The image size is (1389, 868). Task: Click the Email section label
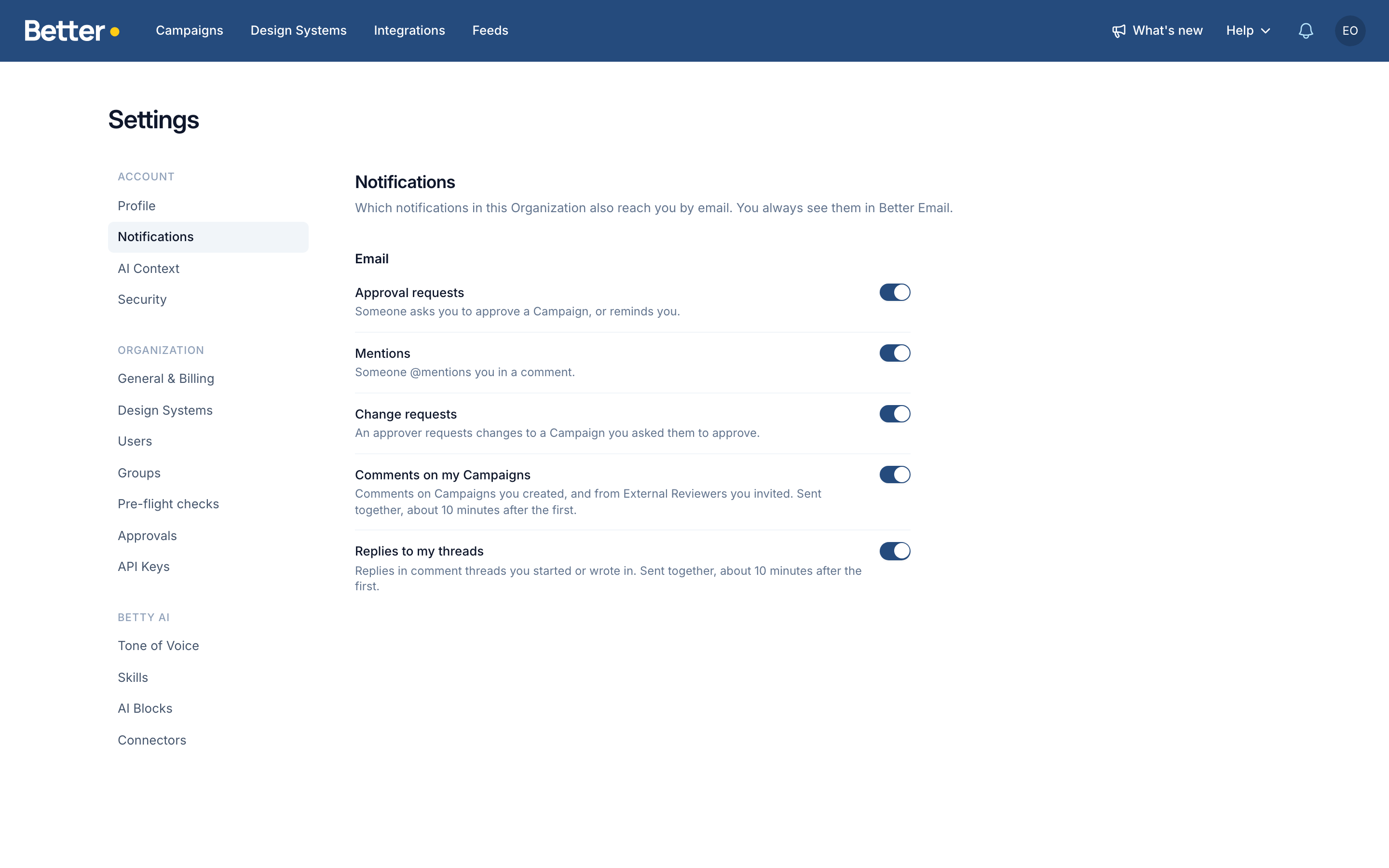[371, 259]
